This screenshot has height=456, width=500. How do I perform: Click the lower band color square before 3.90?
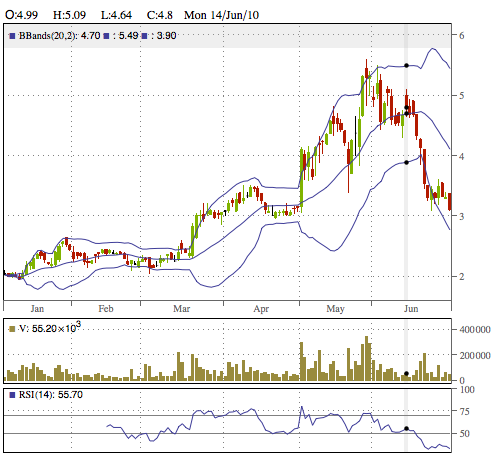[144, 36]
